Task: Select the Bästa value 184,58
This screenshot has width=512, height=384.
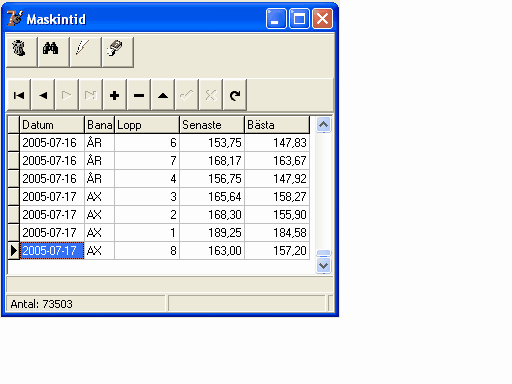Action: click(277, 233)
